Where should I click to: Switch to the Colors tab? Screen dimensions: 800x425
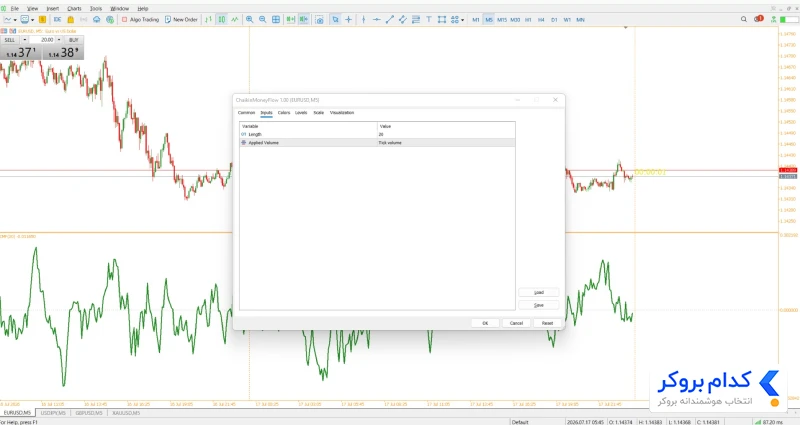(284, 113)
